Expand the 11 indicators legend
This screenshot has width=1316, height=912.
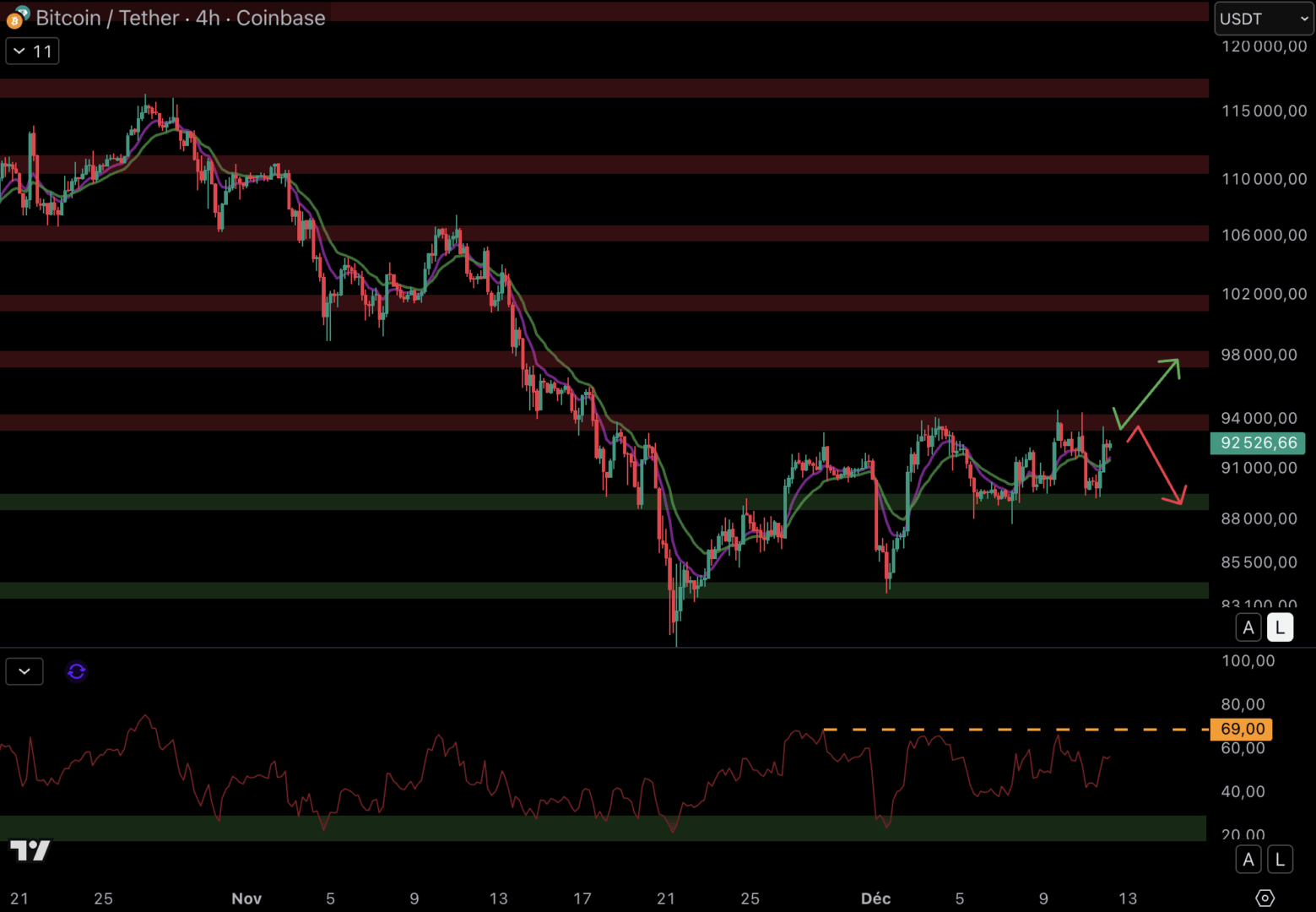coord(32,52)
